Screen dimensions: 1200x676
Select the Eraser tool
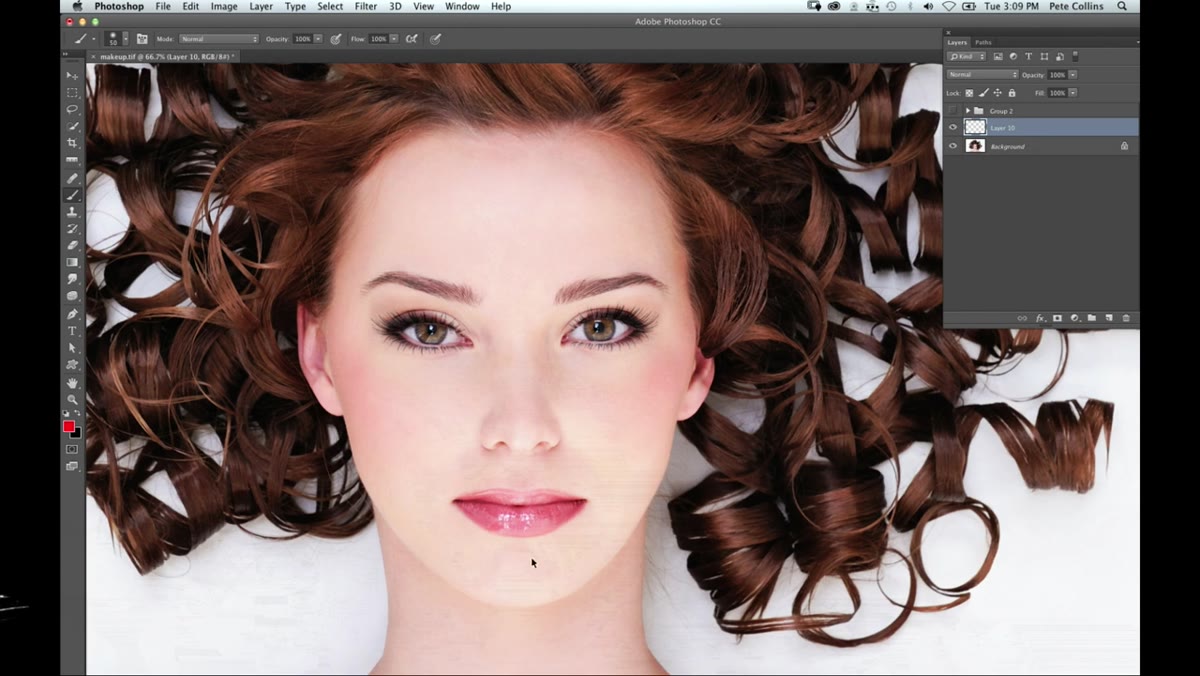[x=72, y=245]
